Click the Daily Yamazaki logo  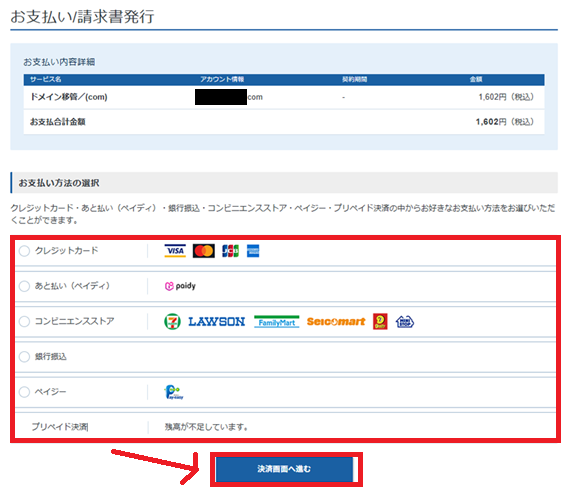380,321
